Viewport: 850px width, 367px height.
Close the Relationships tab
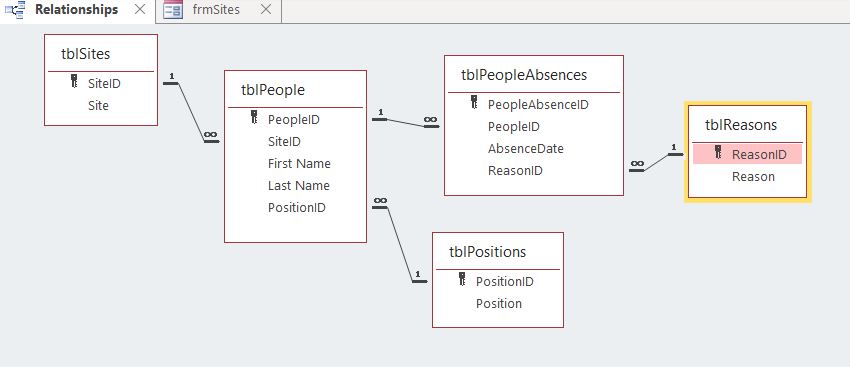pyautogui.click(x=140, y=9)
